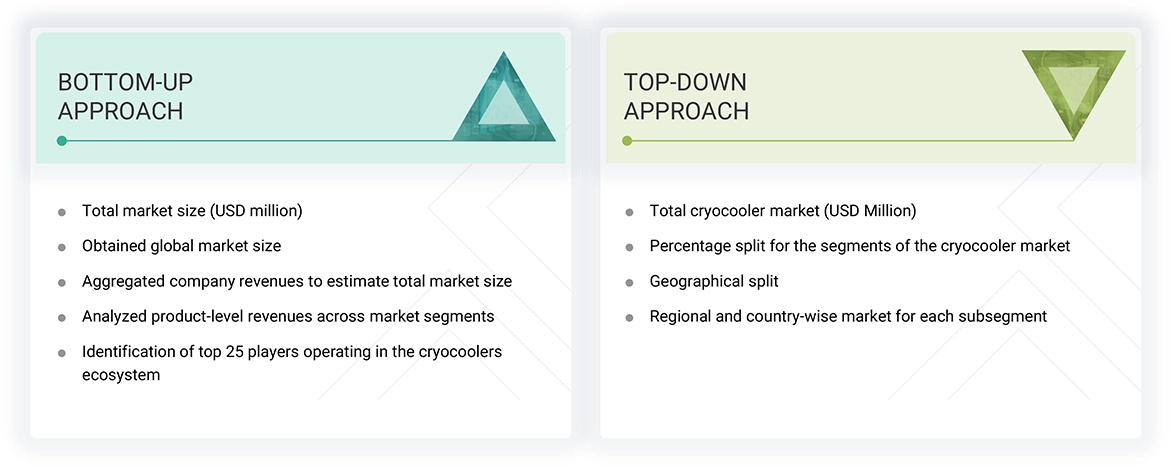
Task: Select the "Bottom-Up Approach" heading
Action: tap(120, 96)
